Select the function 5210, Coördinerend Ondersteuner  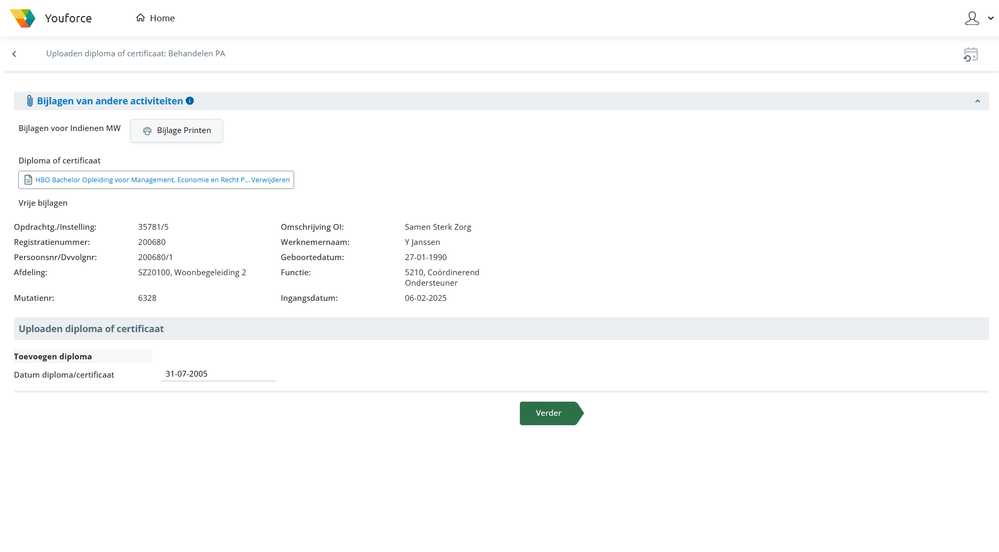click(442, 277)
